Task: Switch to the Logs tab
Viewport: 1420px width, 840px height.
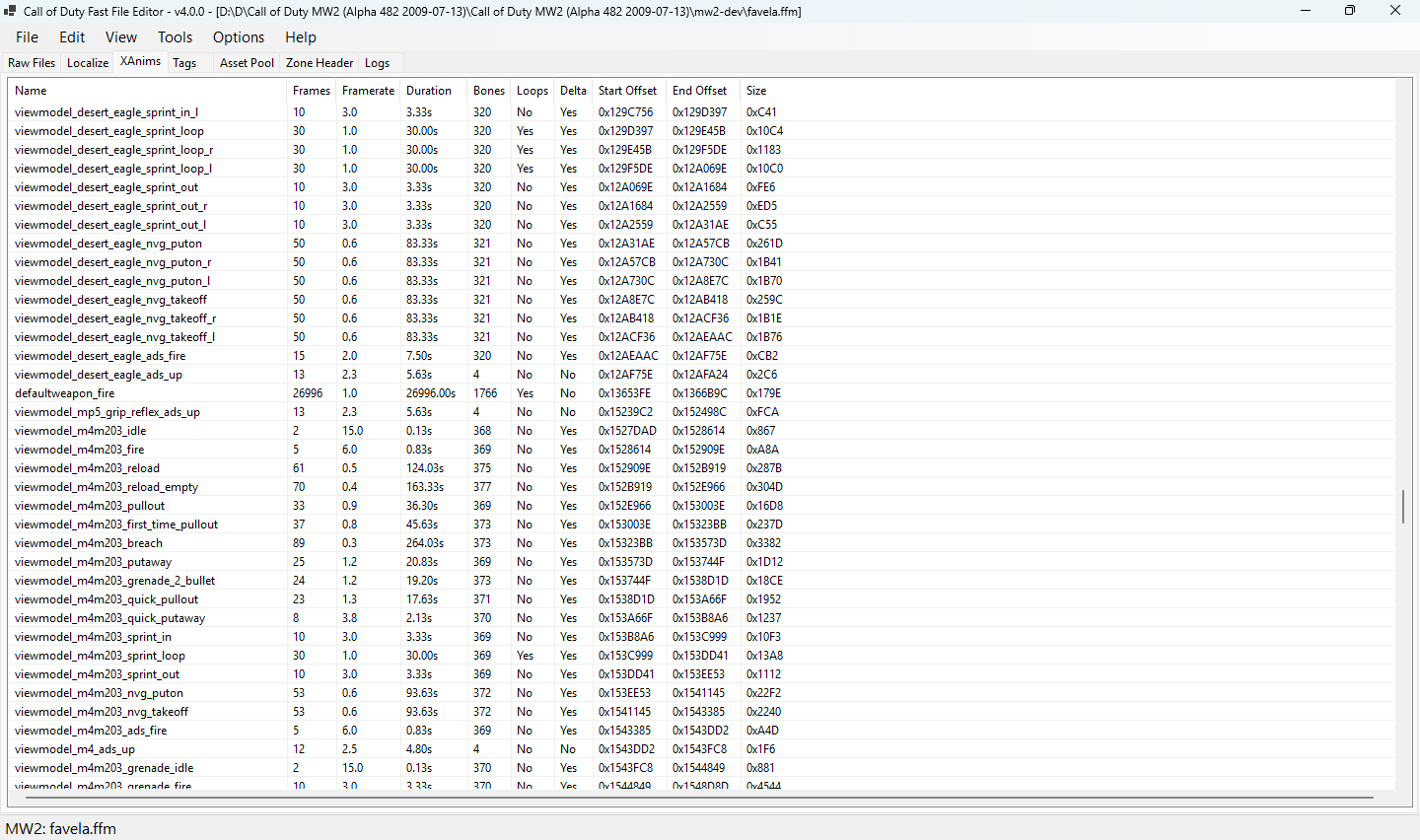Action: [x=378, y=63]
